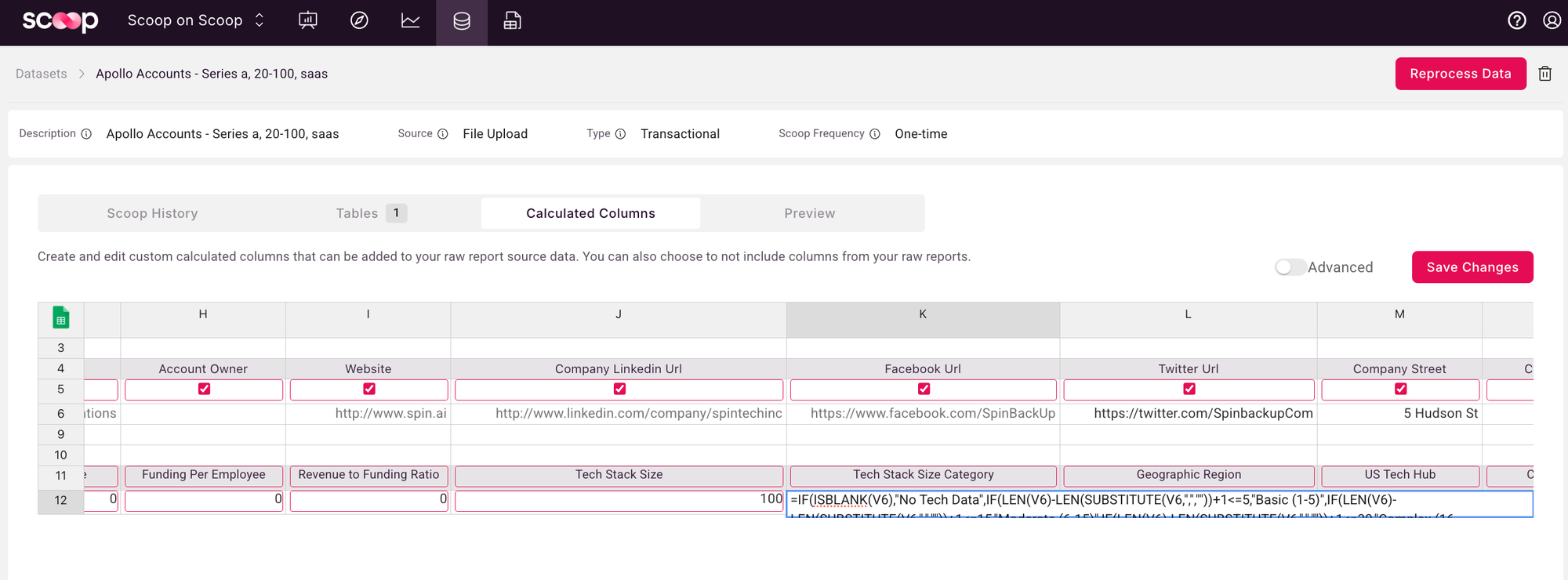Image resolution: width=1568 pixels, height=580 pixels.
Task: Show info tooltip next to Type
Action: [x=620, y=134]
